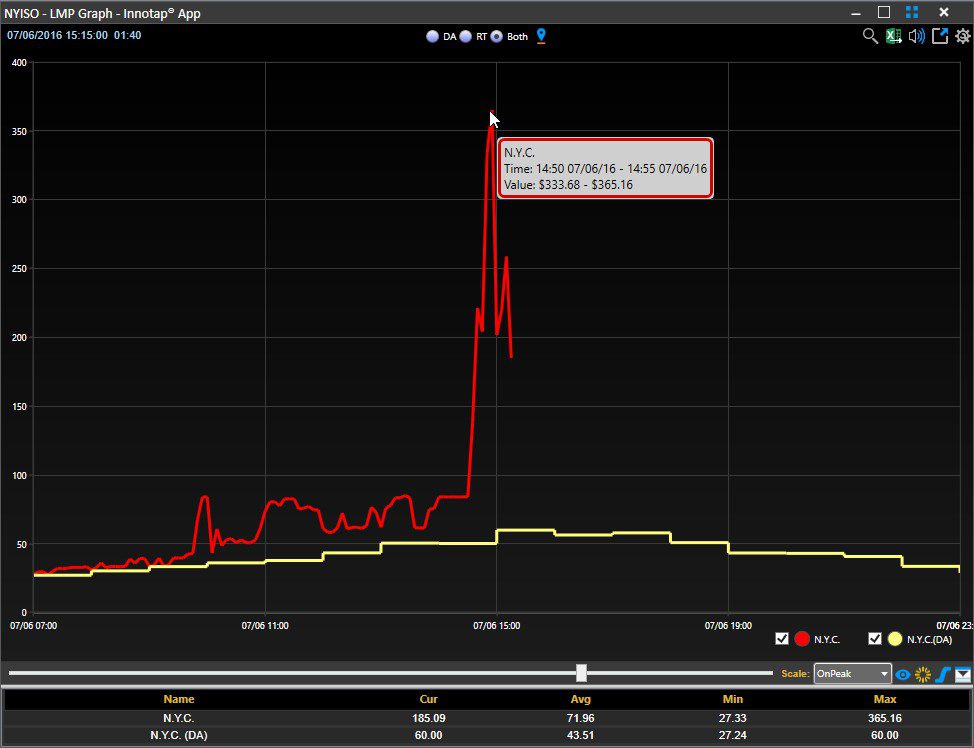Select the N.Y.C. (DA) row name cell

[179, 736]
